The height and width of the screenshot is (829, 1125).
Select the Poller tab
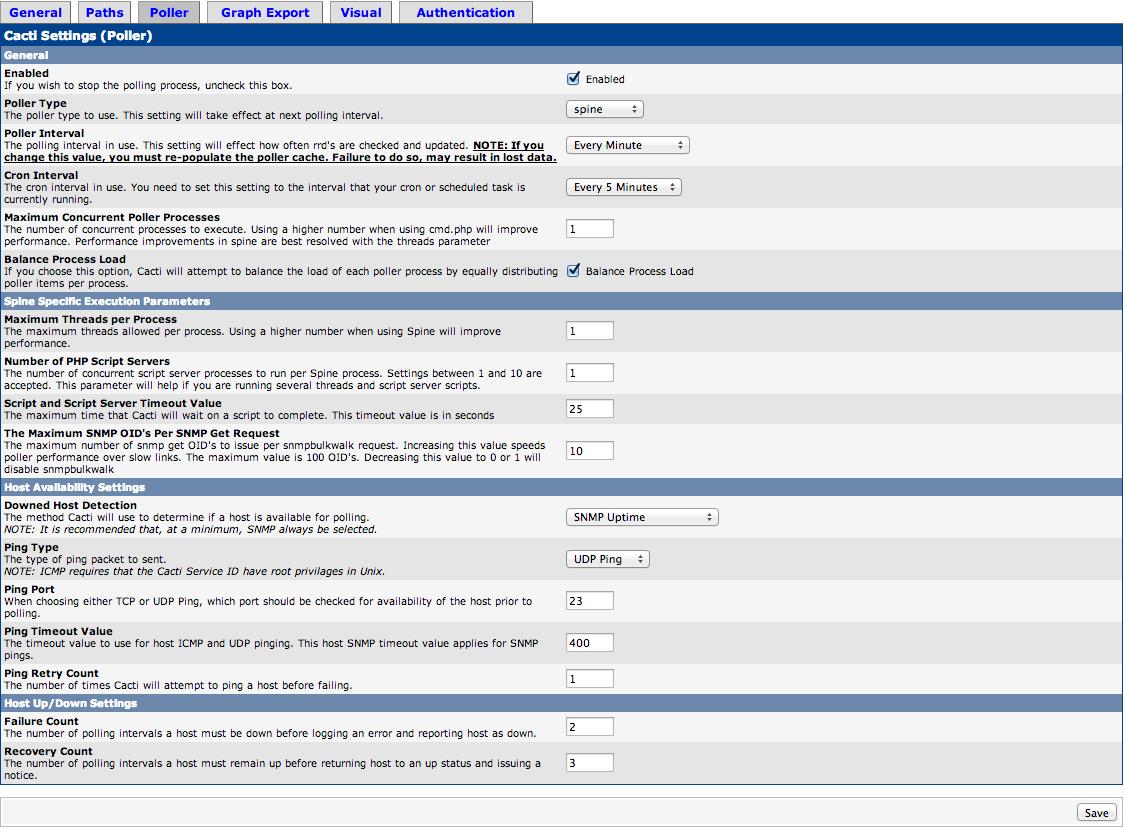(169, 12)
